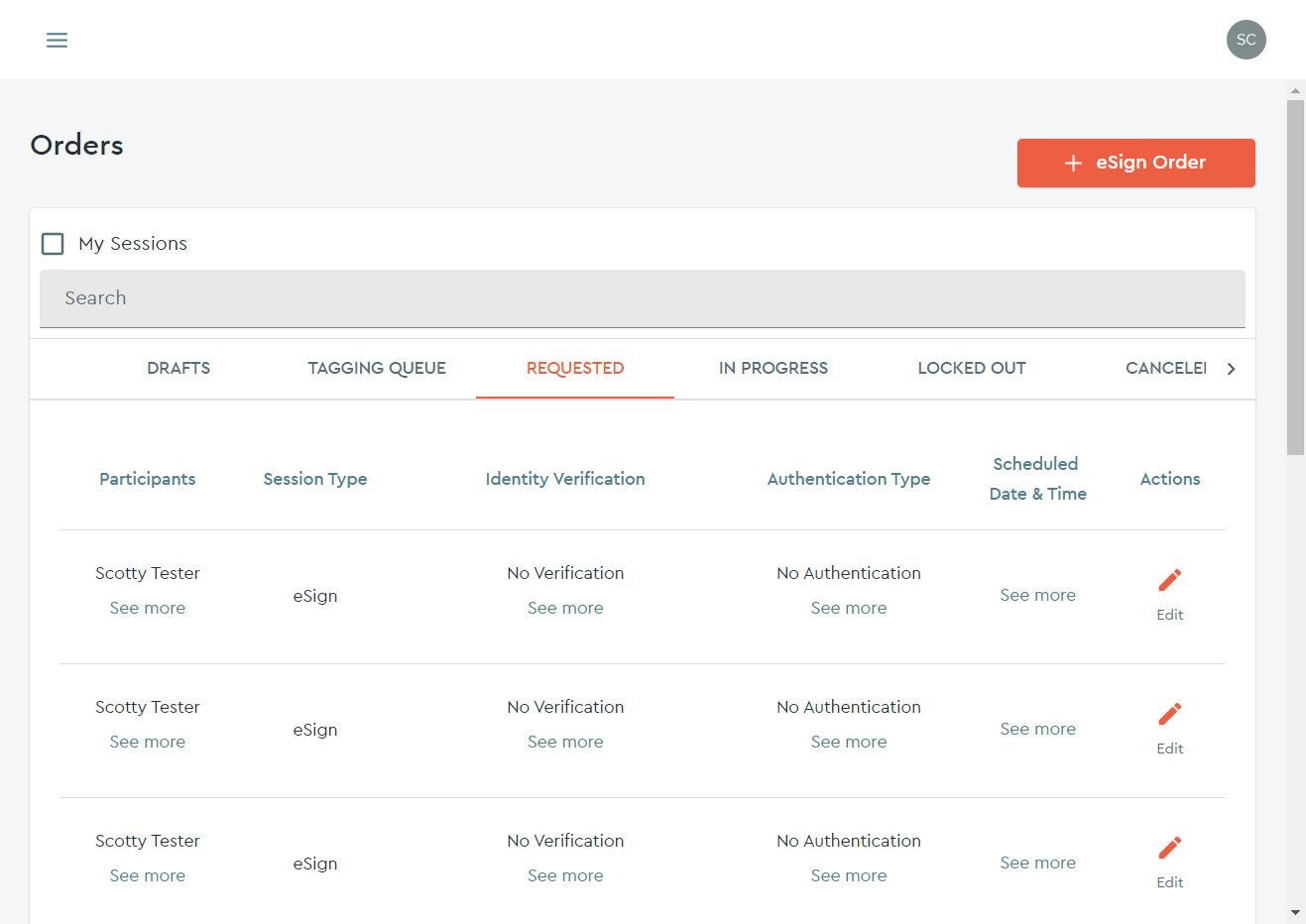Open the SC user avatar menu
This screenshot has height=924, width=1306.
[x=1247, y=40]
